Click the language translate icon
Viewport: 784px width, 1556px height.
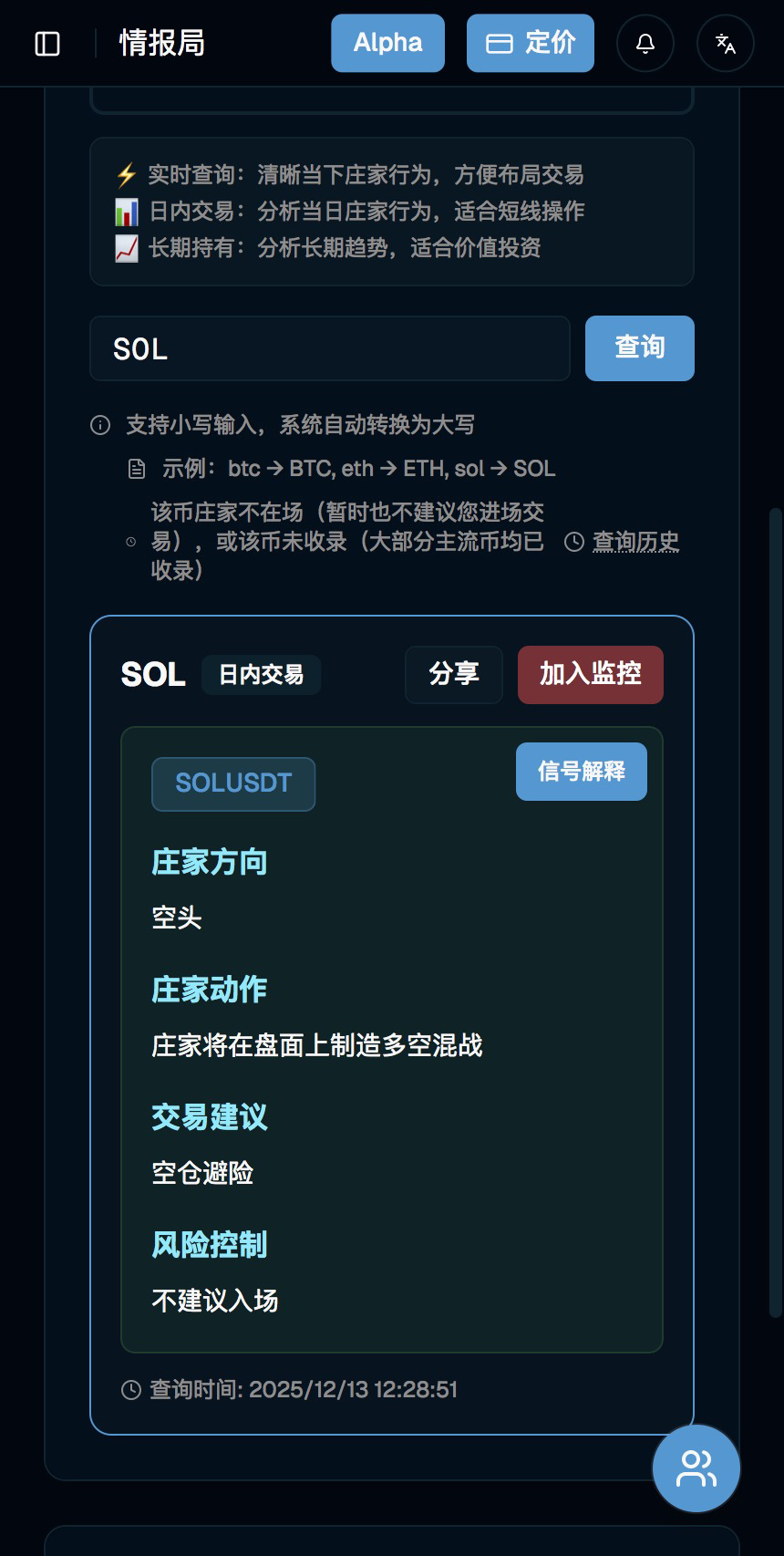pyautogui.click(x=726, y=44)
